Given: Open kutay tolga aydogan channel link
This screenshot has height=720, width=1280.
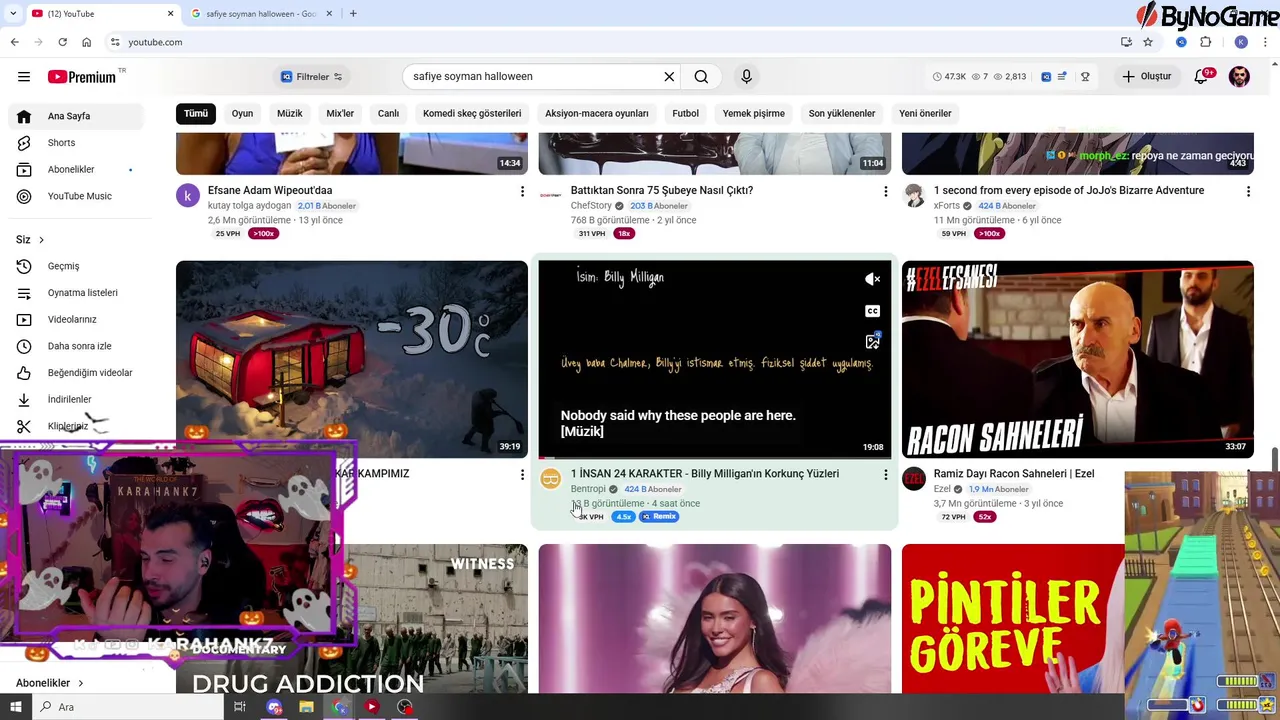Looking at the screenshot, I should [249, 206].
